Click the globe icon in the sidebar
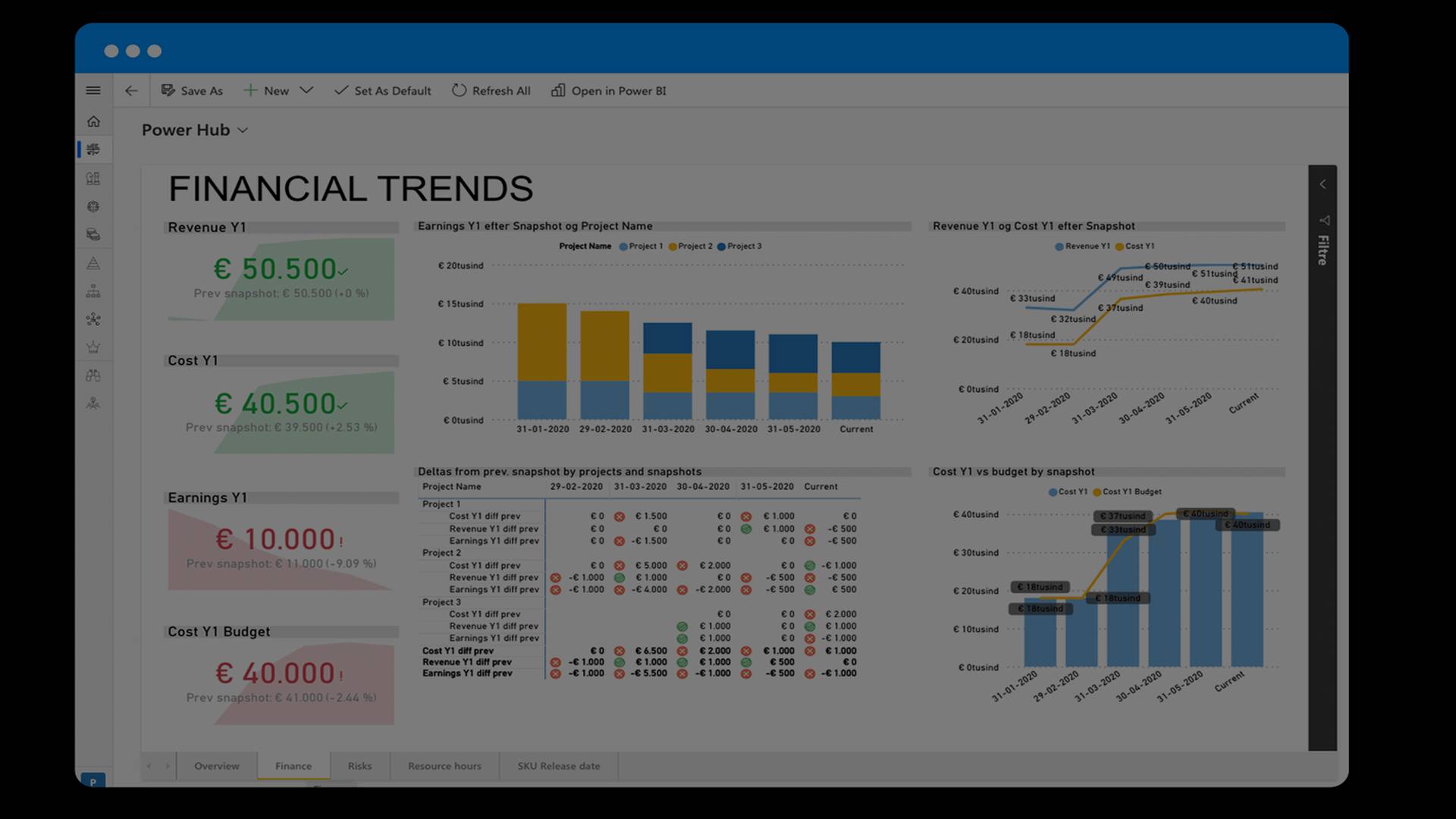The image size is (1456, 819). tap(93, 206)
